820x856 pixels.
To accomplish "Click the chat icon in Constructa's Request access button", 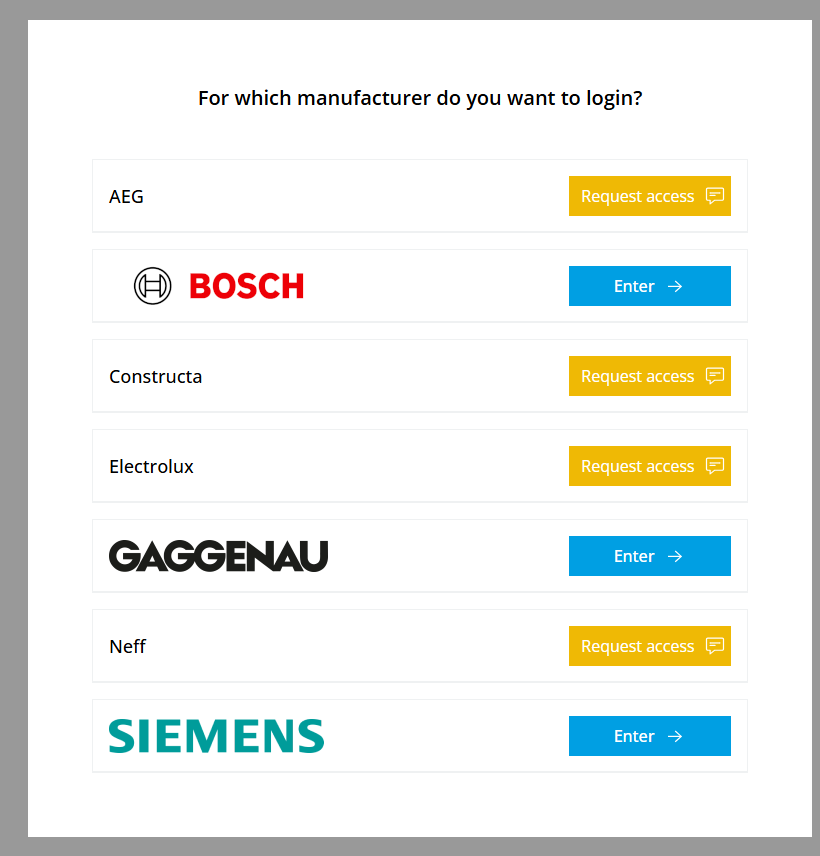I will (x=714, y=376).
